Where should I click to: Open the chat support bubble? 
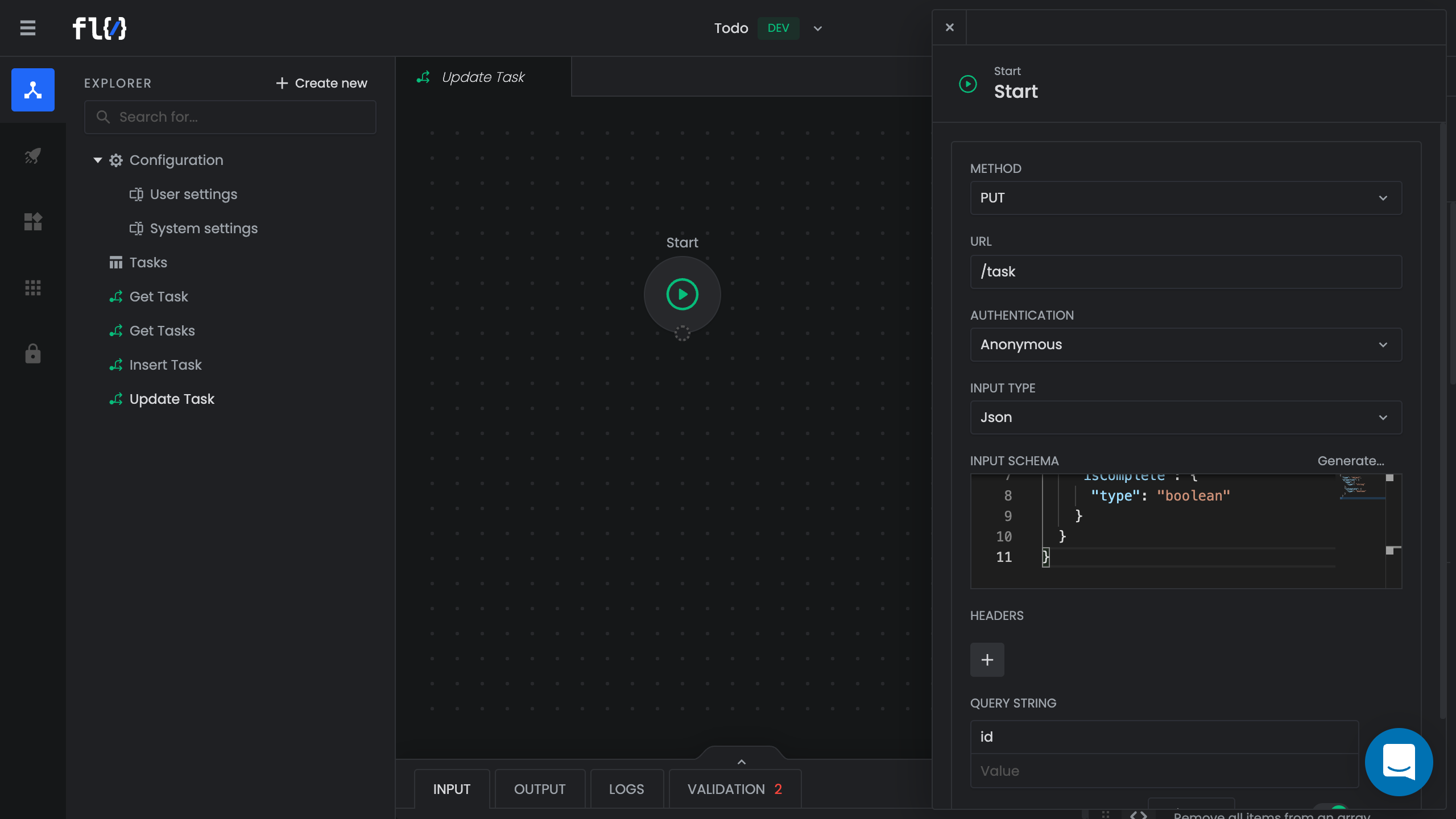(x=1399, y=762)
